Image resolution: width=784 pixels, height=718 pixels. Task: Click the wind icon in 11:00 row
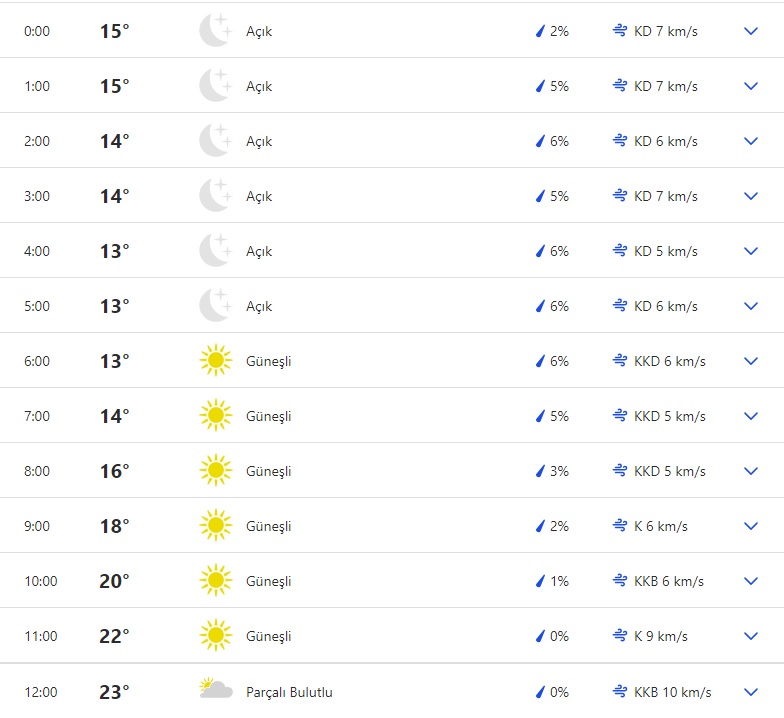620,636
